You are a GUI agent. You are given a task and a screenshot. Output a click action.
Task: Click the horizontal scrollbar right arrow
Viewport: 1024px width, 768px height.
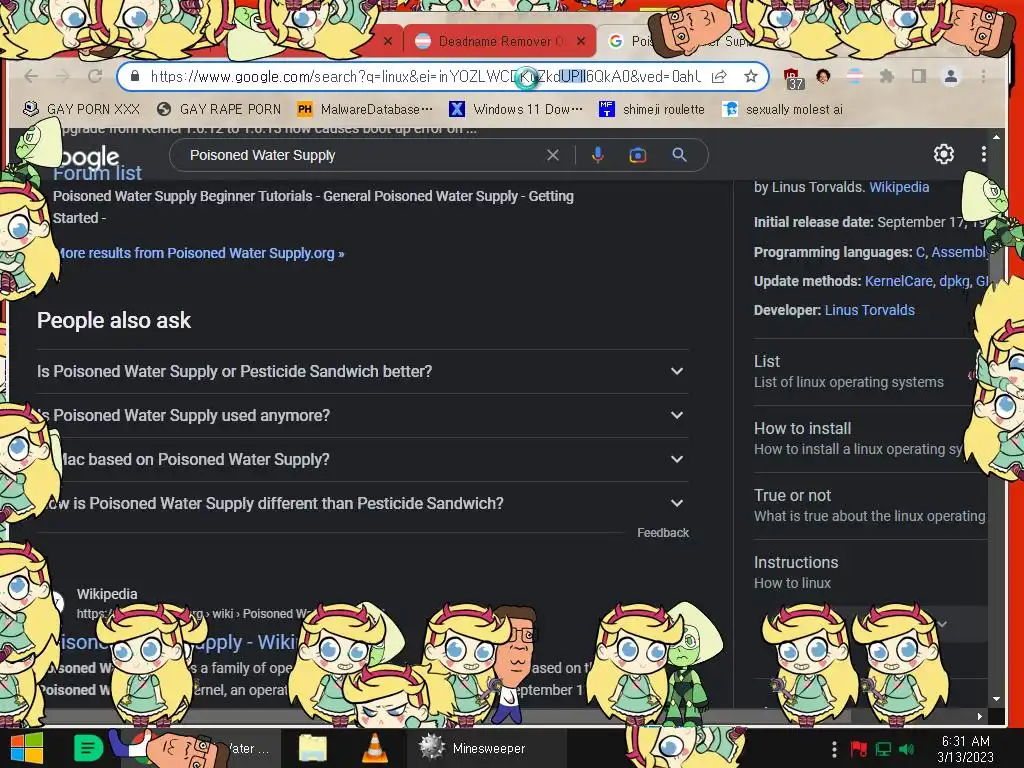pyautogui.click(x=980, y=716)
